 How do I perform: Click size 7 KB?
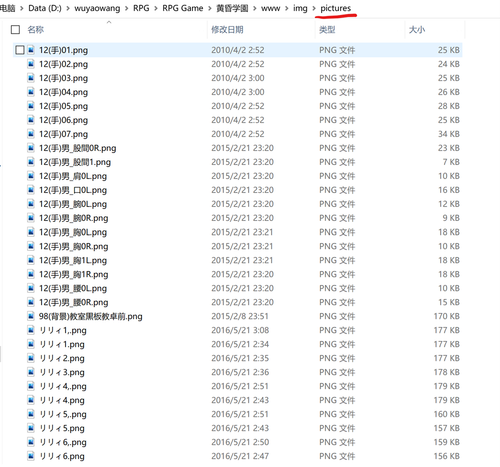451,162
